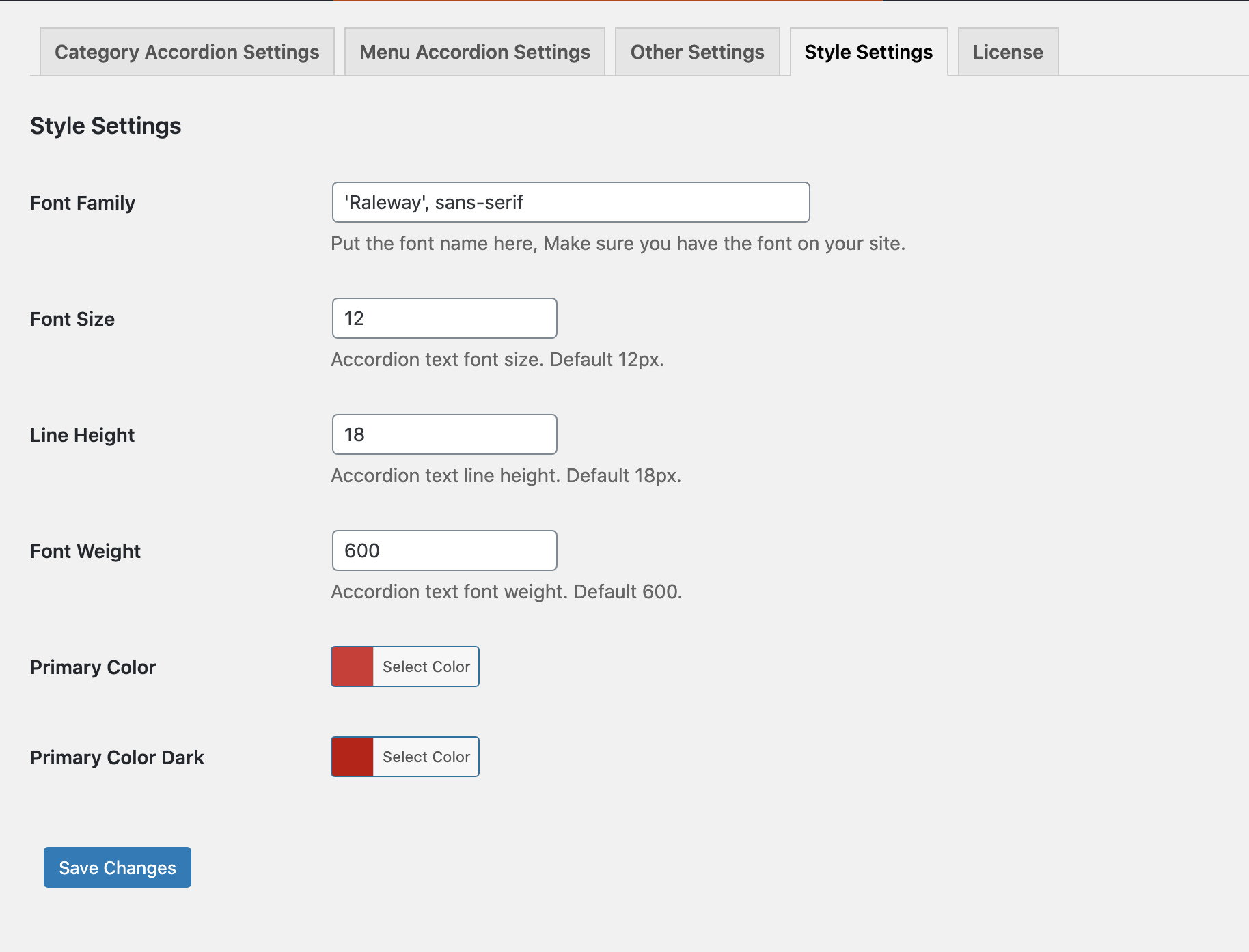Click inside the Font Family input field
1249x952 pixels.
571,202
